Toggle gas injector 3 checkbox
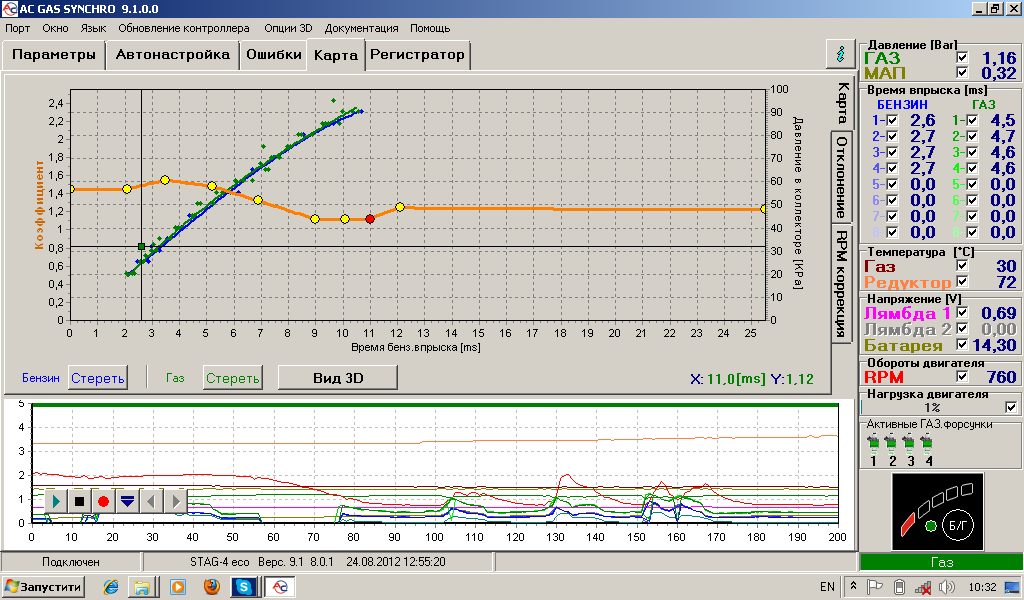1024x600 pixels. pyautogui.click(x=972, y=152)
